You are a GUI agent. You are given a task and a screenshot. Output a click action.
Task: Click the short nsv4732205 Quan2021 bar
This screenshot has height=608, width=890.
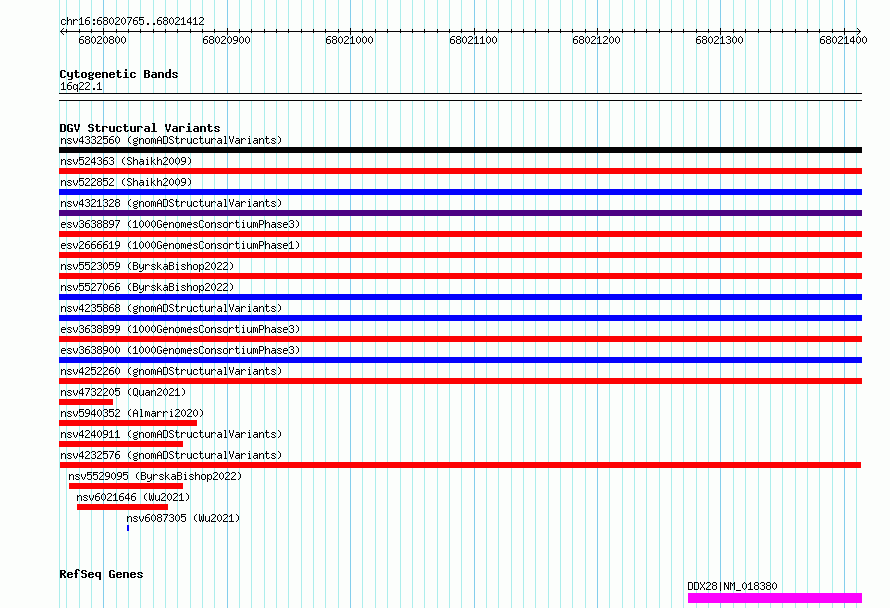[86, 402]
